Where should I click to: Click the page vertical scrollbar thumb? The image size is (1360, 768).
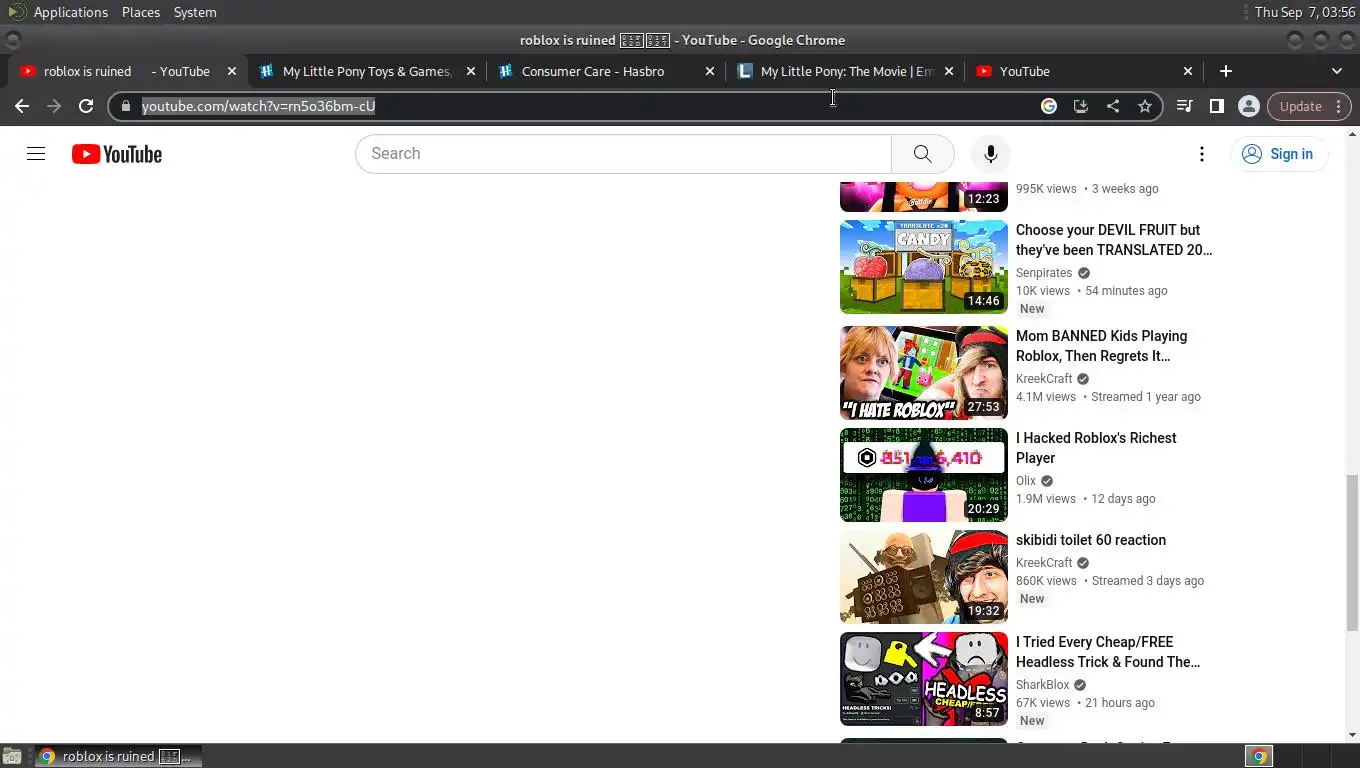point(1352,552)
